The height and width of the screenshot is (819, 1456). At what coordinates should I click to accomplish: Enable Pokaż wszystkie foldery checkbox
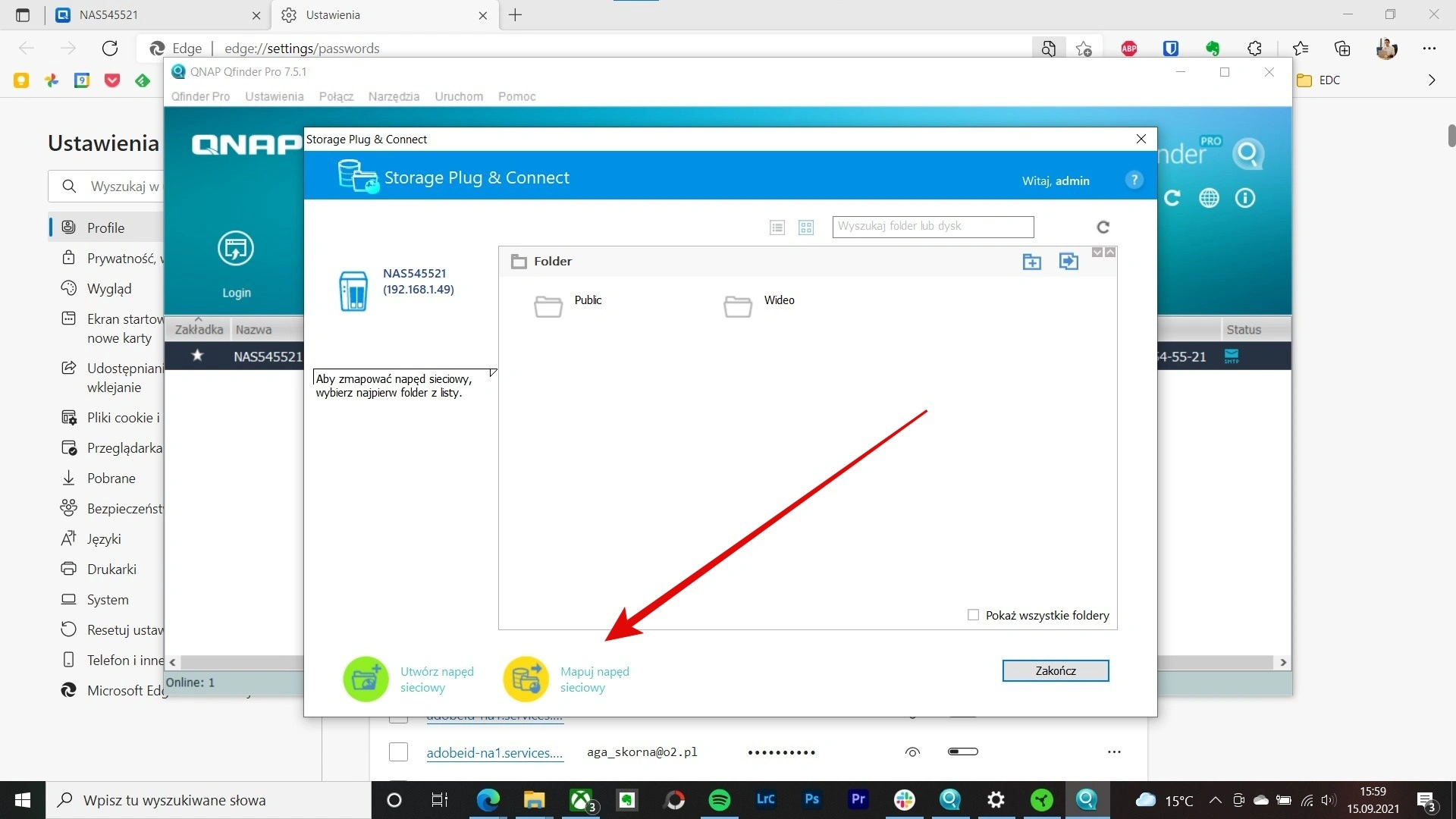pyautogui.click(x=973, y=615)
